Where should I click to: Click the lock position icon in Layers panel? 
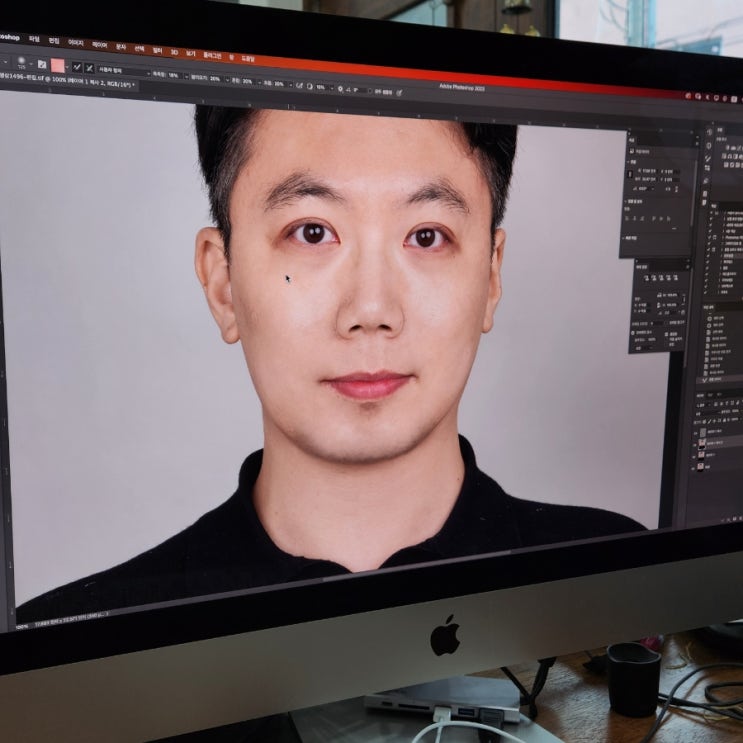click(714, 421)
